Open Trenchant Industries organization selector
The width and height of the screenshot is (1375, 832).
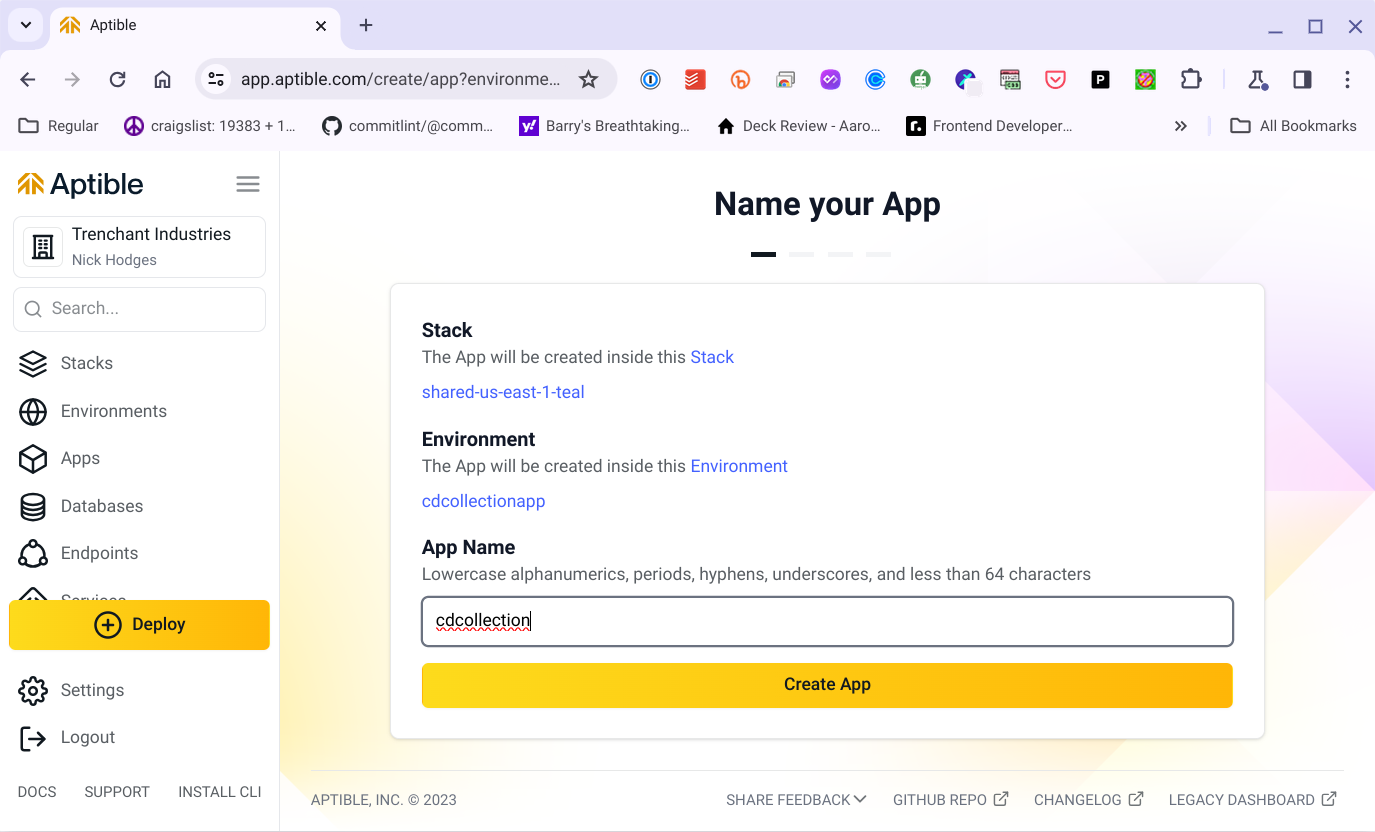(x=139, y=246)
